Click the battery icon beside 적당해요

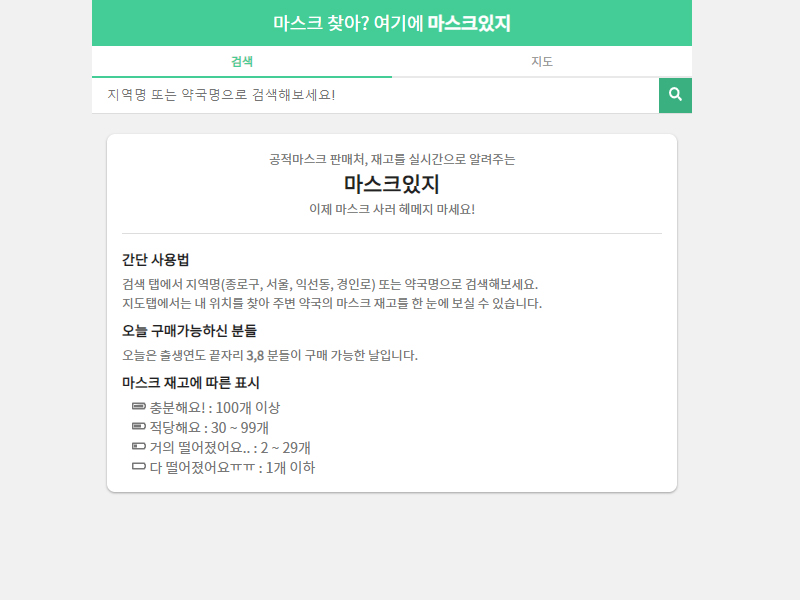pos(139,426)
